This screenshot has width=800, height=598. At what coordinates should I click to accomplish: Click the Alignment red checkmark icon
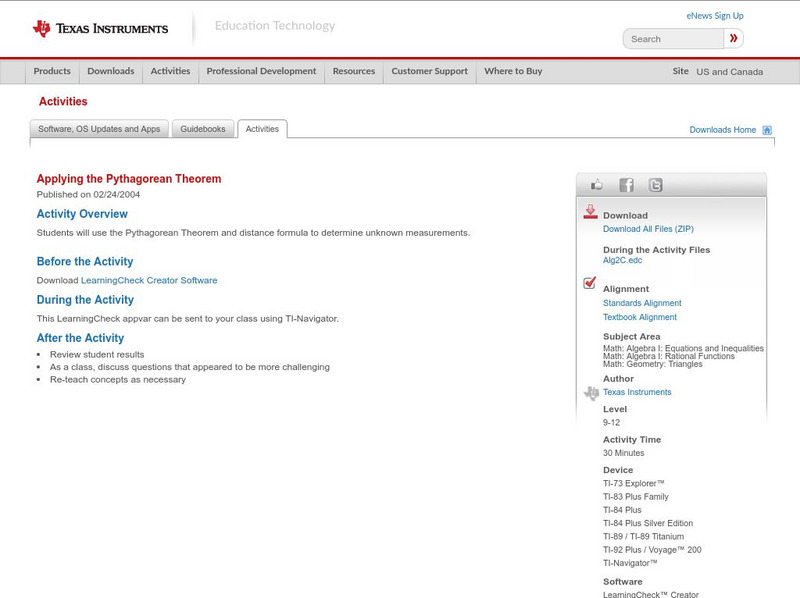tap(590, 282)
